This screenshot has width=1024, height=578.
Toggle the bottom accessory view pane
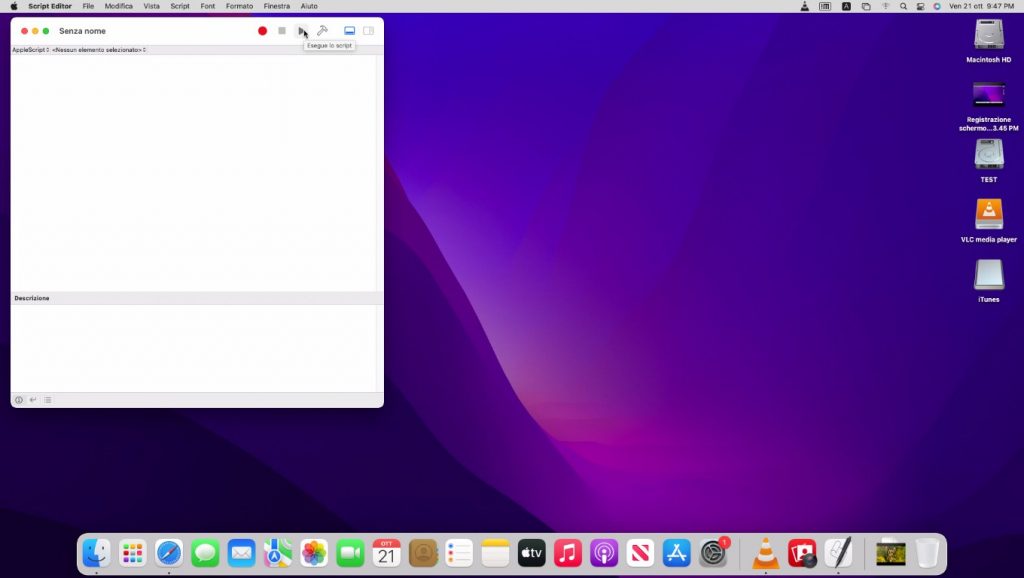[349, 31]
